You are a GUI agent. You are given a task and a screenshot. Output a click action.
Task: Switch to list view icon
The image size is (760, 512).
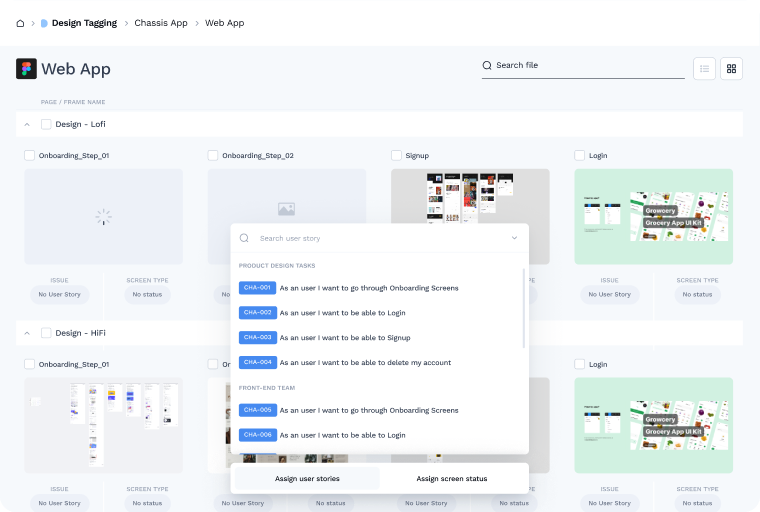[x=704, y=69]
